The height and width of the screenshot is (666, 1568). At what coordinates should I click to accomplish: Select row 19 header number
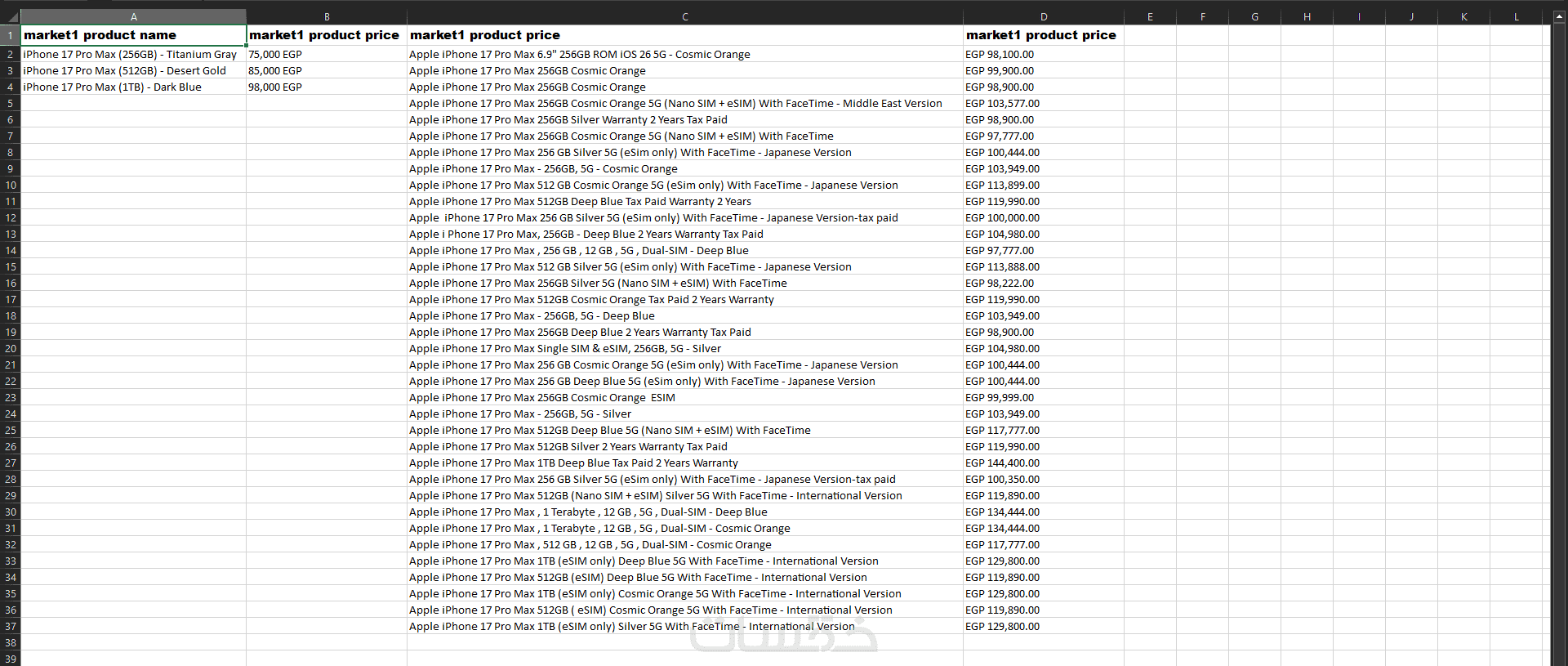pyautogui.click(x=10, y=332)
